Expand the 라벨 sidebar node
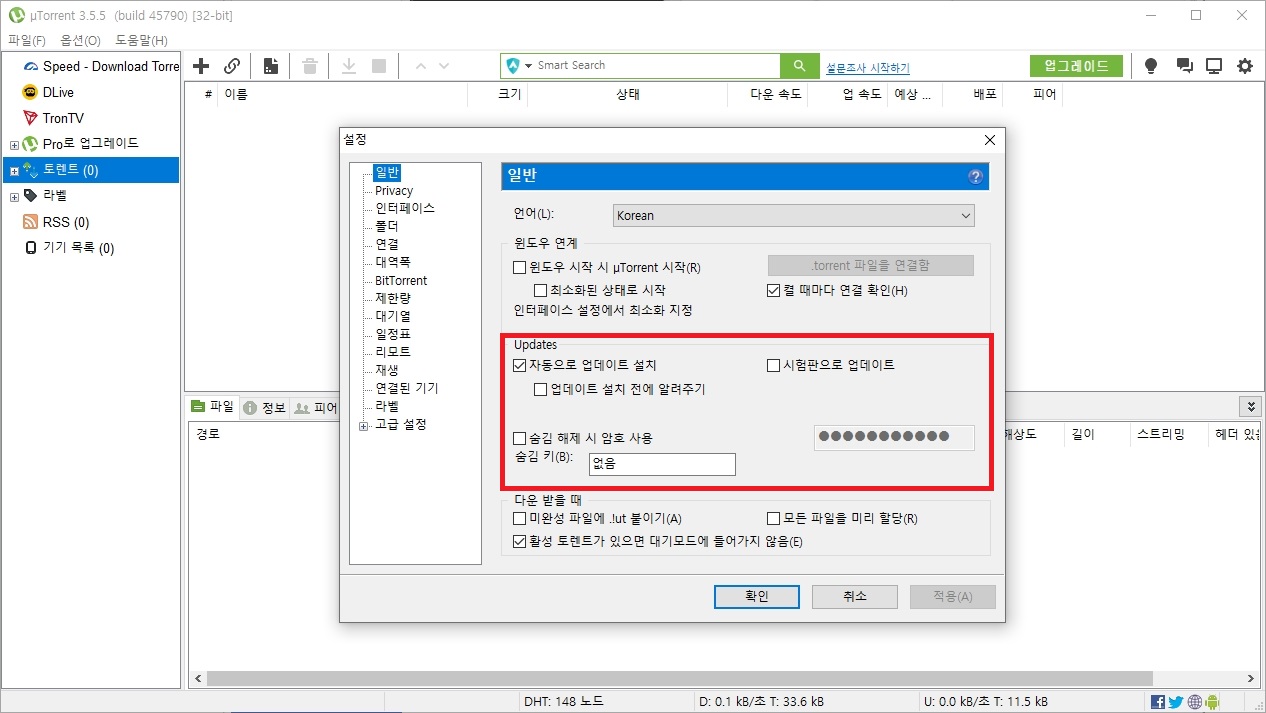The image size is (1266, 713). [14, 197]
